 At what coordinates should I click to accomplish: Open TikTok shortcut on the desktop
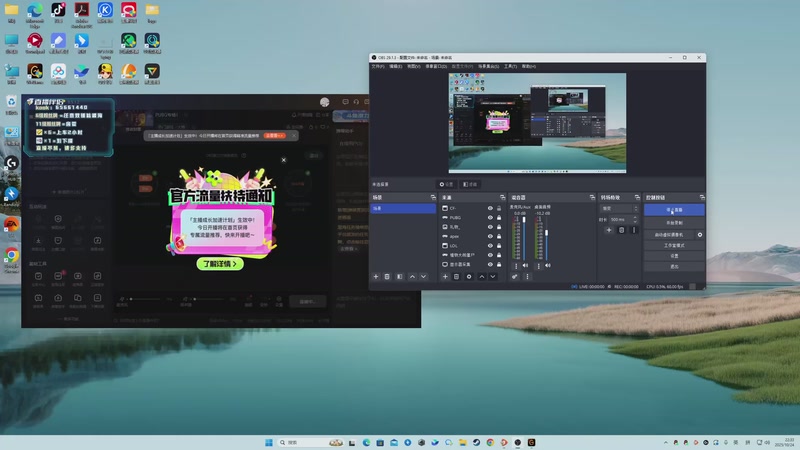tap(58, 10)
